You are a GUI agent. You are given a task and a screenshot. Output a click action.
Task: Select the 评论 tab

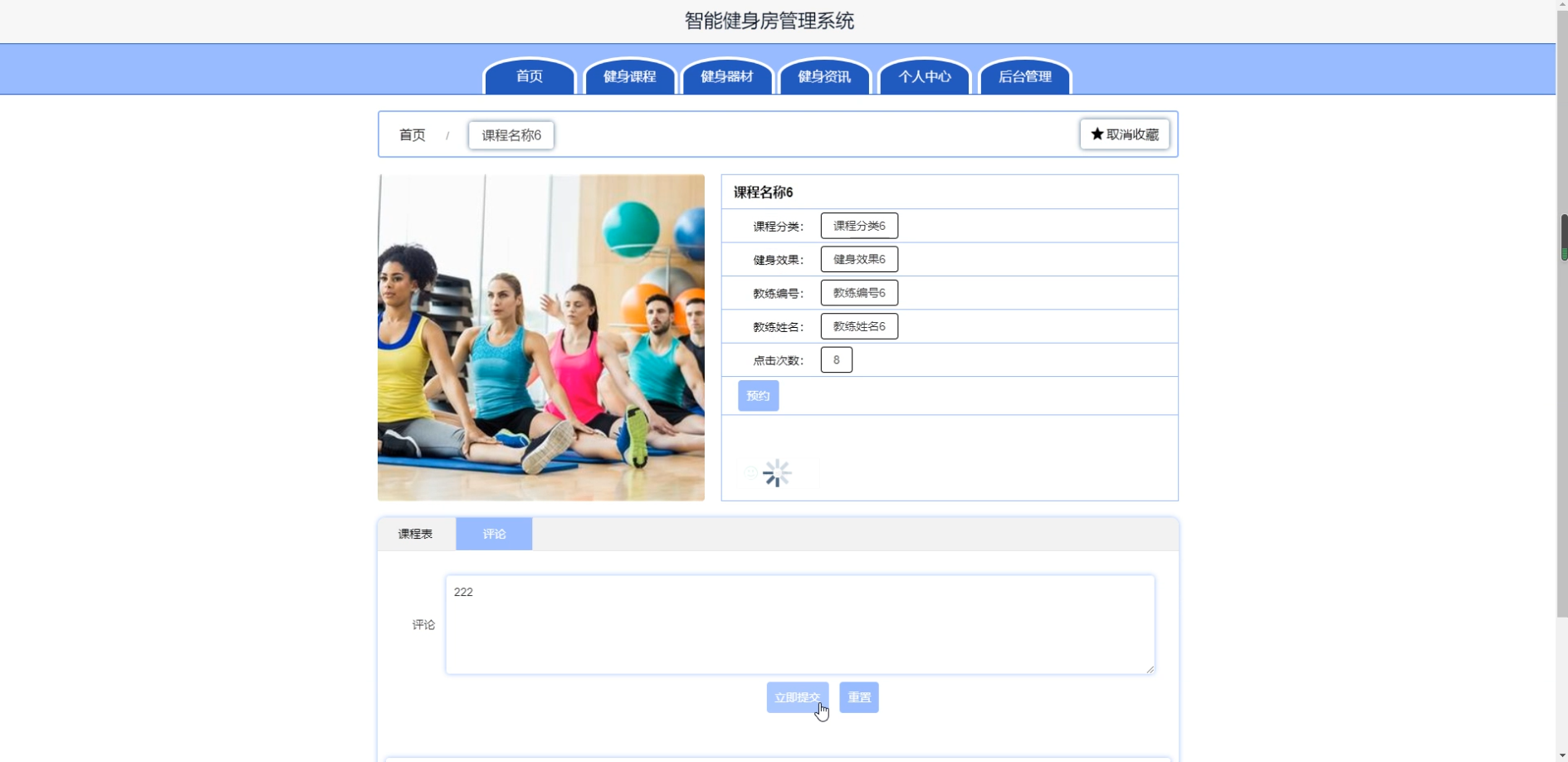tap(494, 534)
